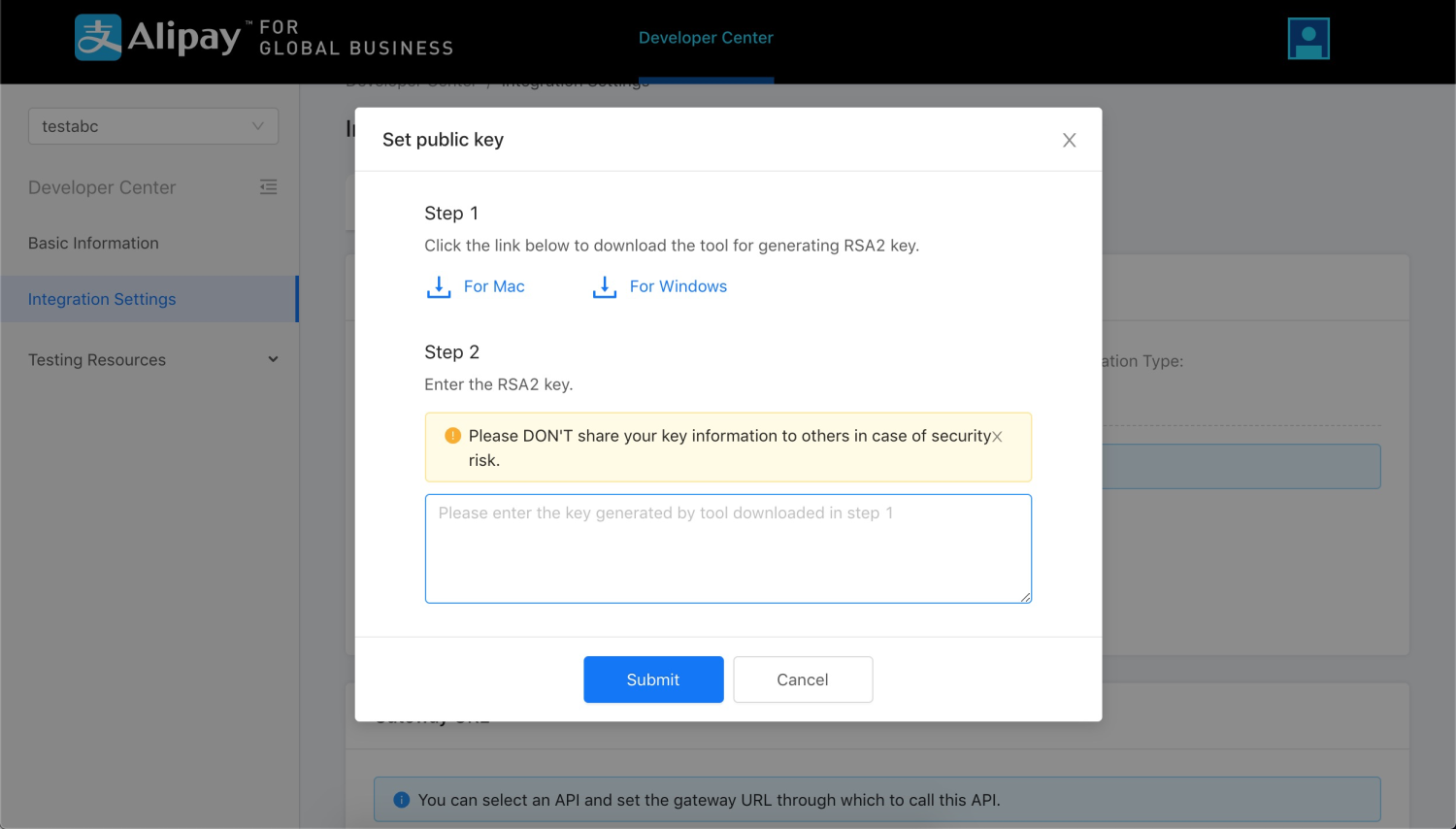This screenshot has width=1456, height=829.
Task: Click the DON'T share key warning text
Action: click(730, 448)
